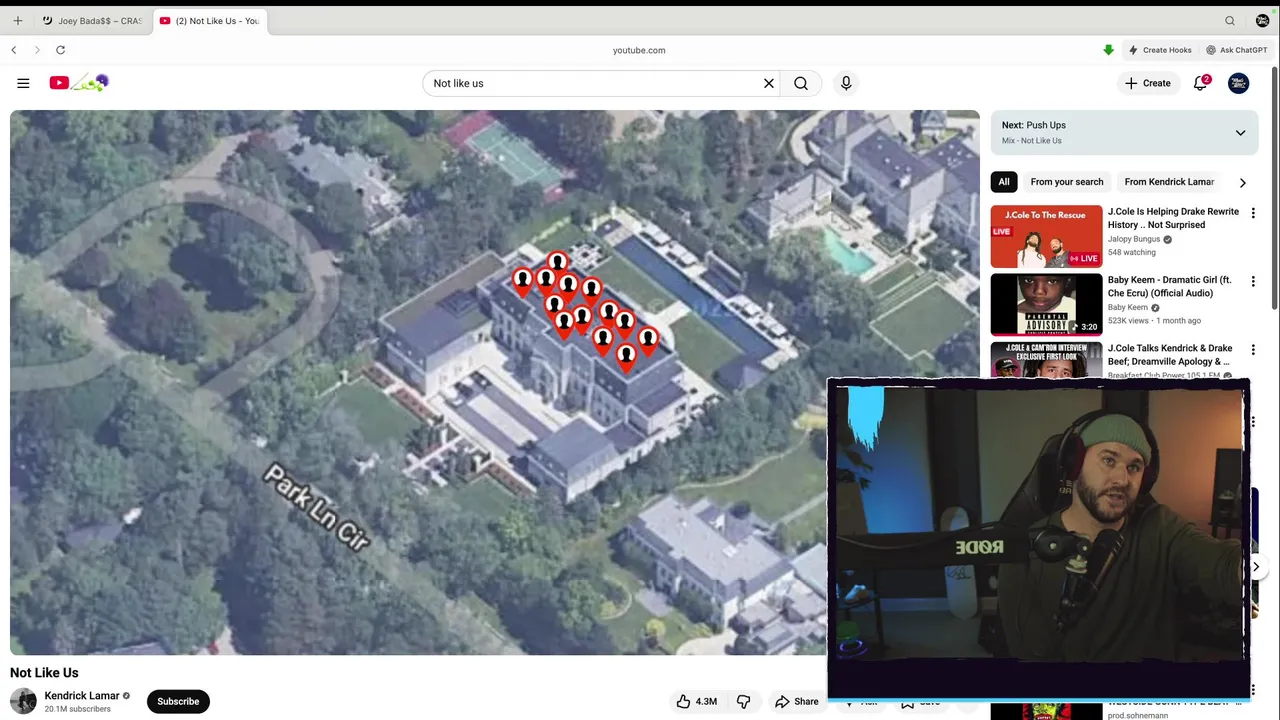1280x720 pixels.
Task: Click the Share button
Action: [797, 701]
